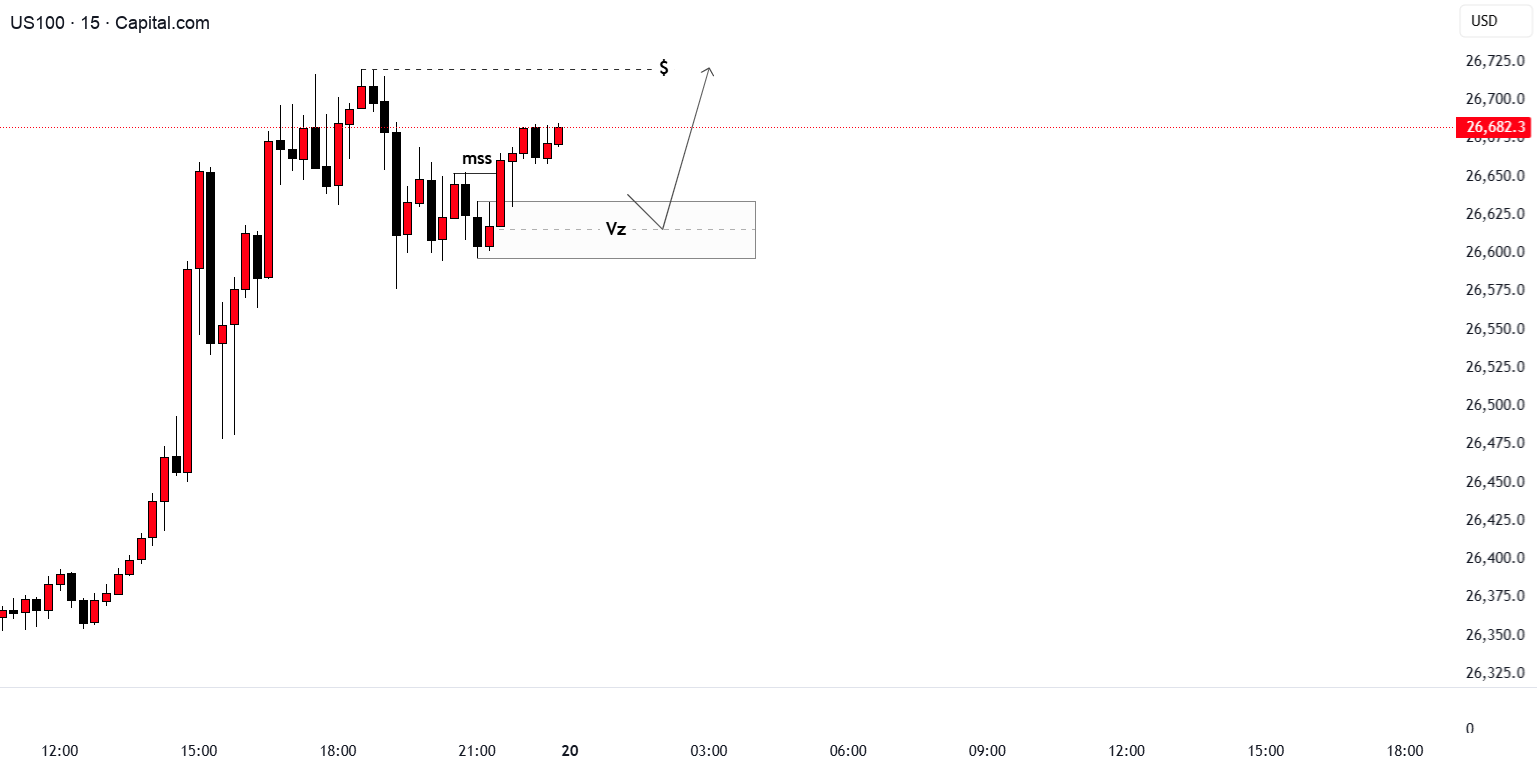
Task: Click the 0 label below the price scale
Action: (x=1469, y=729)
